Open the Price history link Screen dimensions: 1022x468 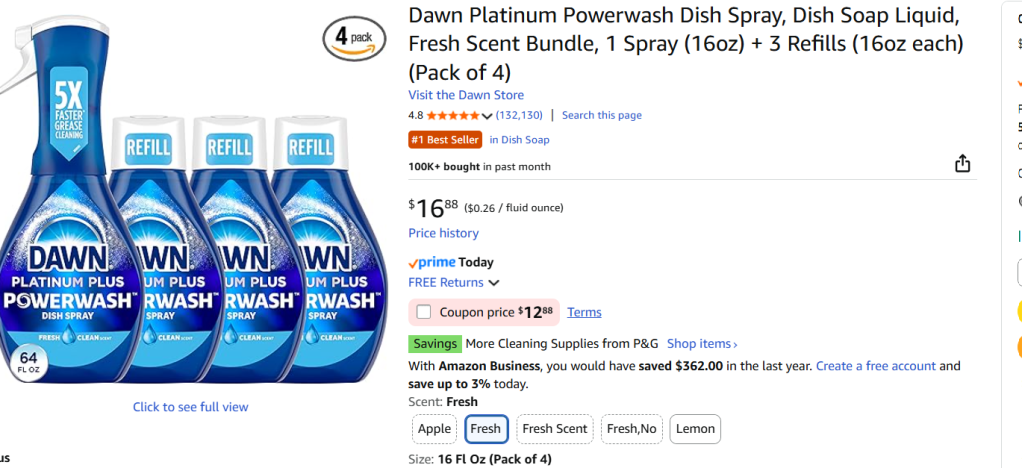click(x=443, y=233)
